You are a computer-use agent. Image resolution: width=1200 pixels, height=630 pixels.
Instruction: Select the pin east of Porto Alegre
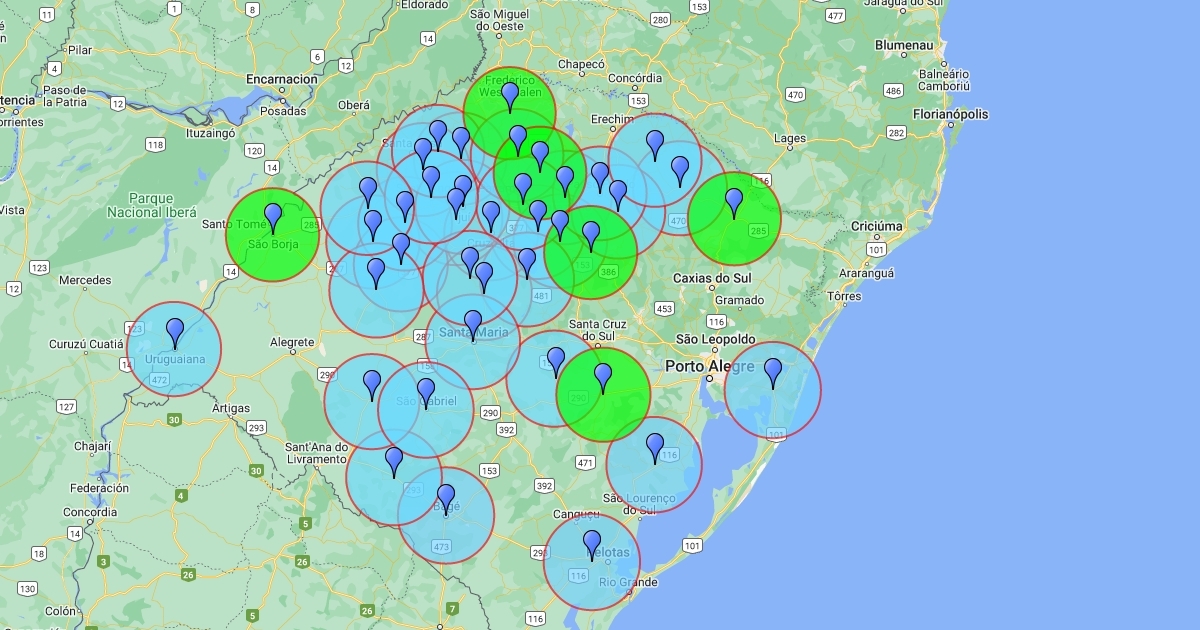(773, 373)
